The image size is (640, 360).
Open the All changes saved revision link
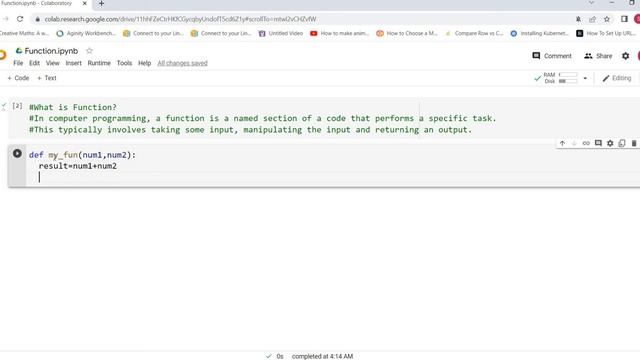click(x=182, y=63)
